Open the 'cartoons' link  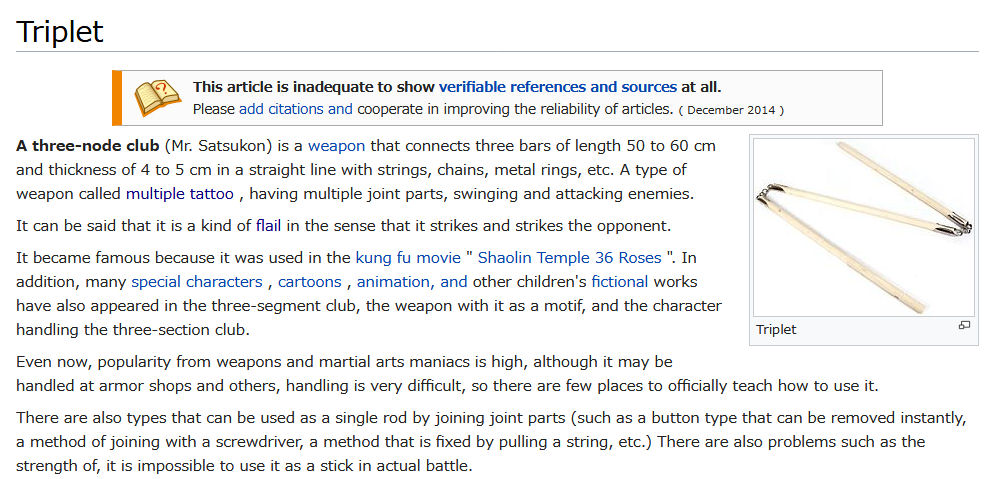[310, 282]
